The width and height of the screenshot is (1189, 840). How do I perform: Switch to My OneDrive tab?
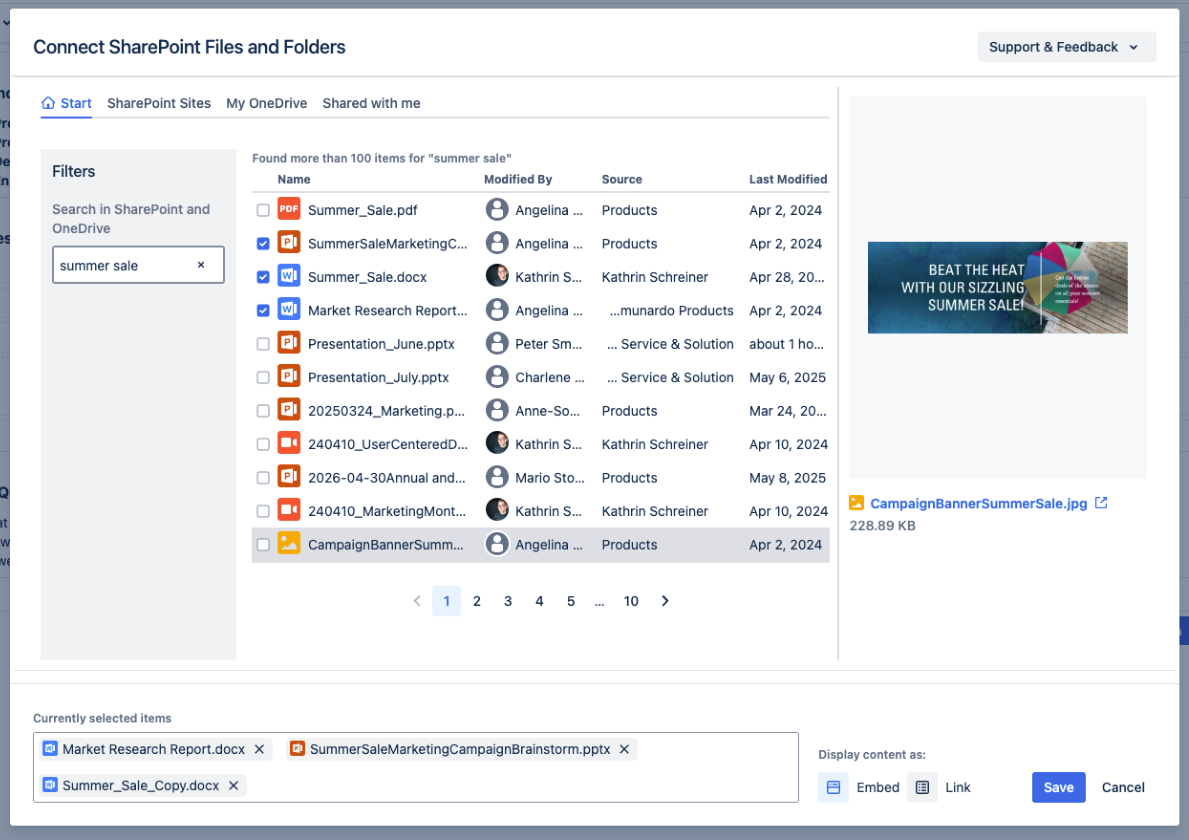266,103
